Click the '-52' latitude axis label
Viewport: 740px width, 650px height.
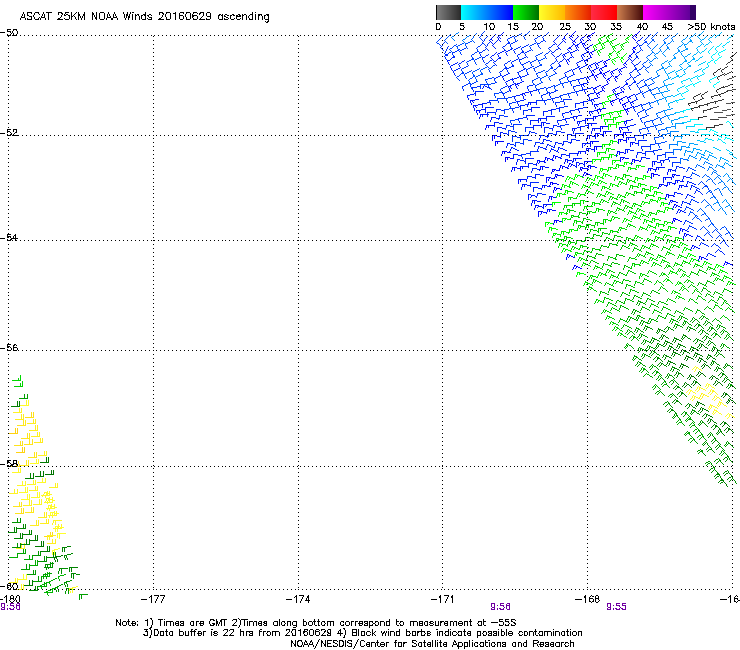click(9, 133)
